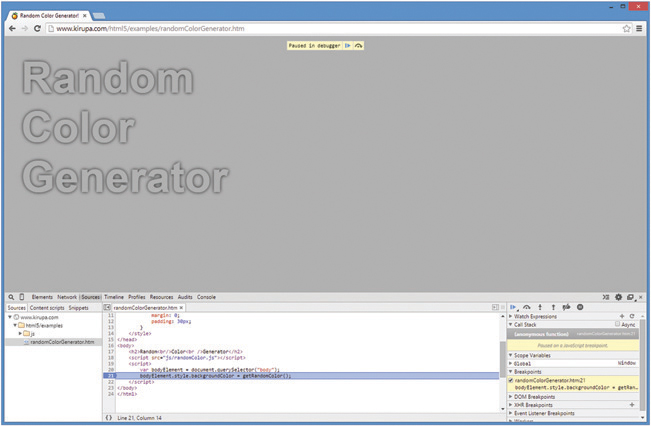Uncheck the randomColorGenerator.htm:21 breakpoint
The image size is (651, 426).
[511, 380]
